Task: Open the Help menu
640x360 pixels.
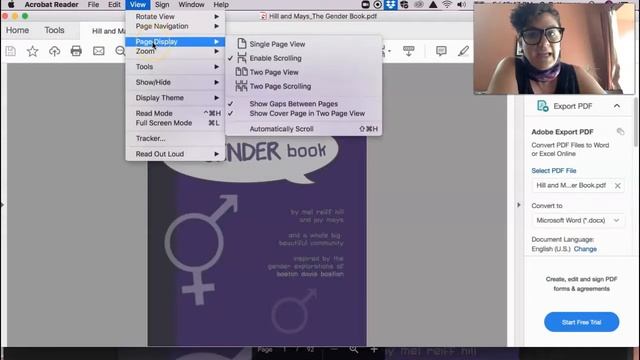Action: (221, 4)
